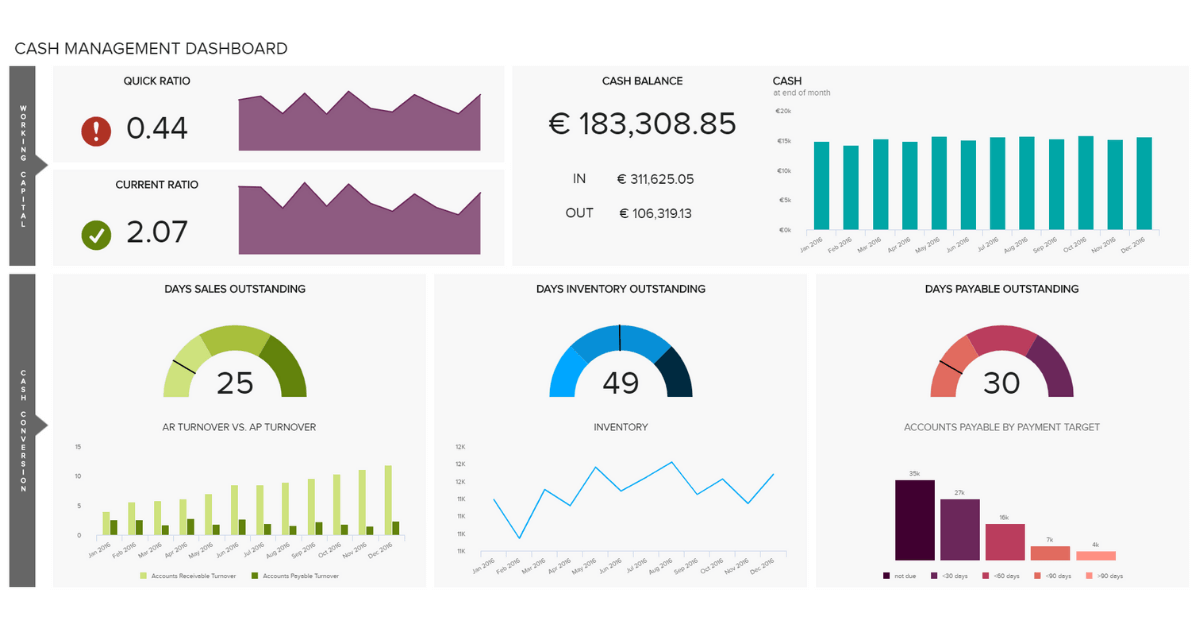Toggle the Accounts Receivable Turnover legend item
The height and width of the screenshot is (630, 1200).
click(188, 576)
